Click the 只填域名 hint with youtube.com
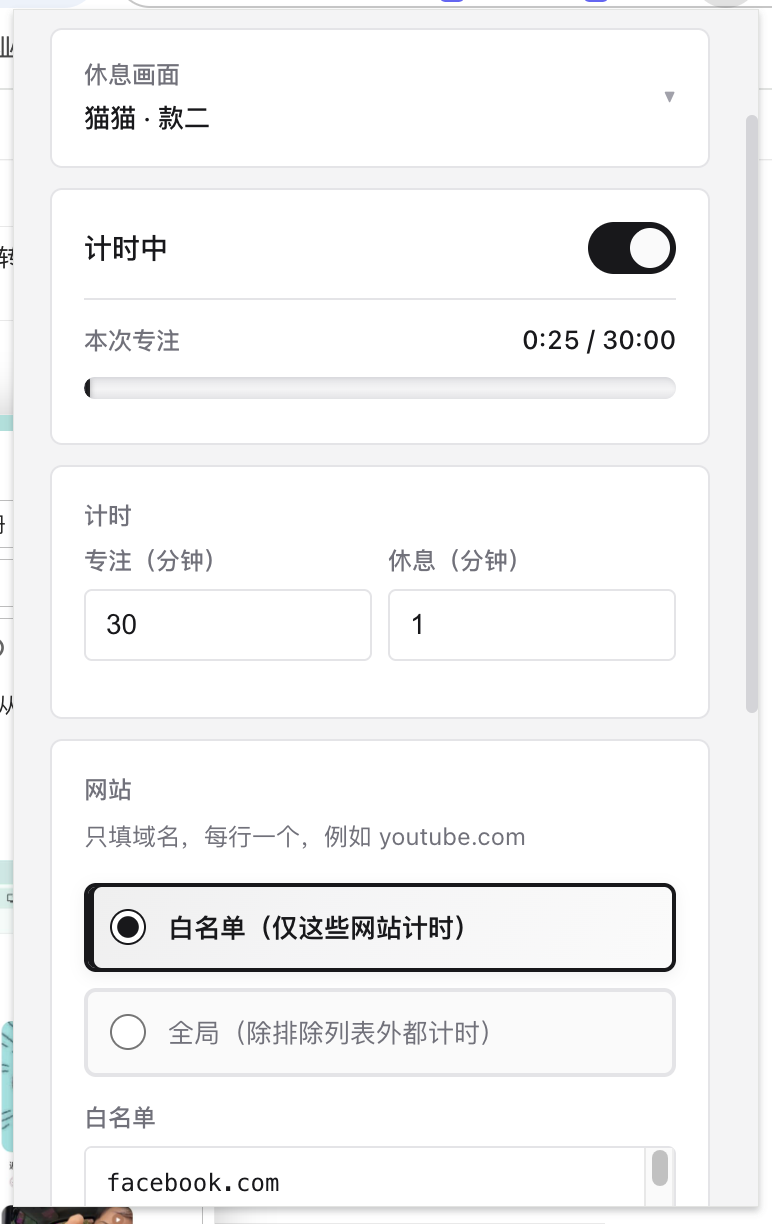This screenshot has height=1224, width=772. 305,837
